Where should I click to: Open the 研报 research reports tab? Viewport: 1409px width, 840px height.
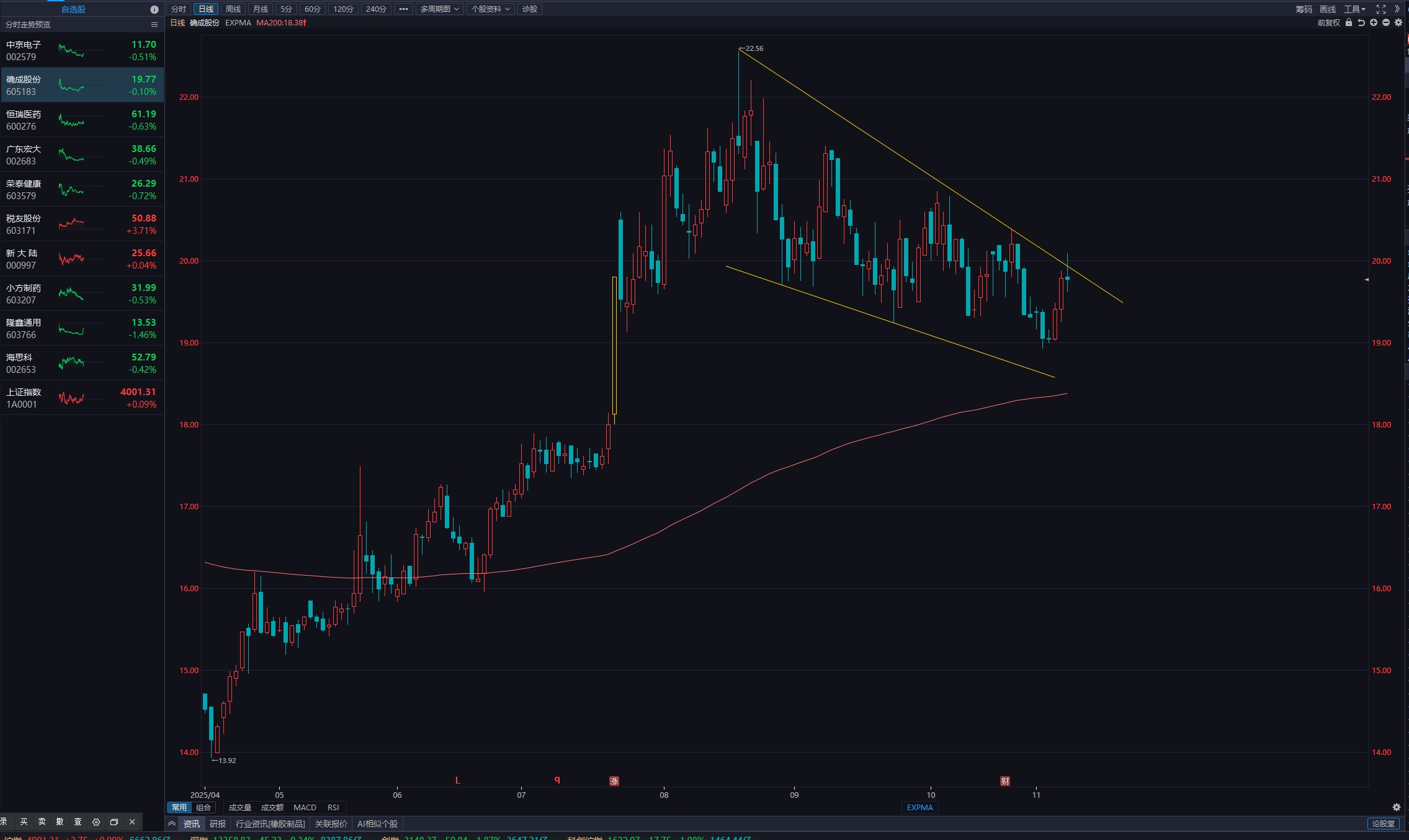click(x=218, y=824)
